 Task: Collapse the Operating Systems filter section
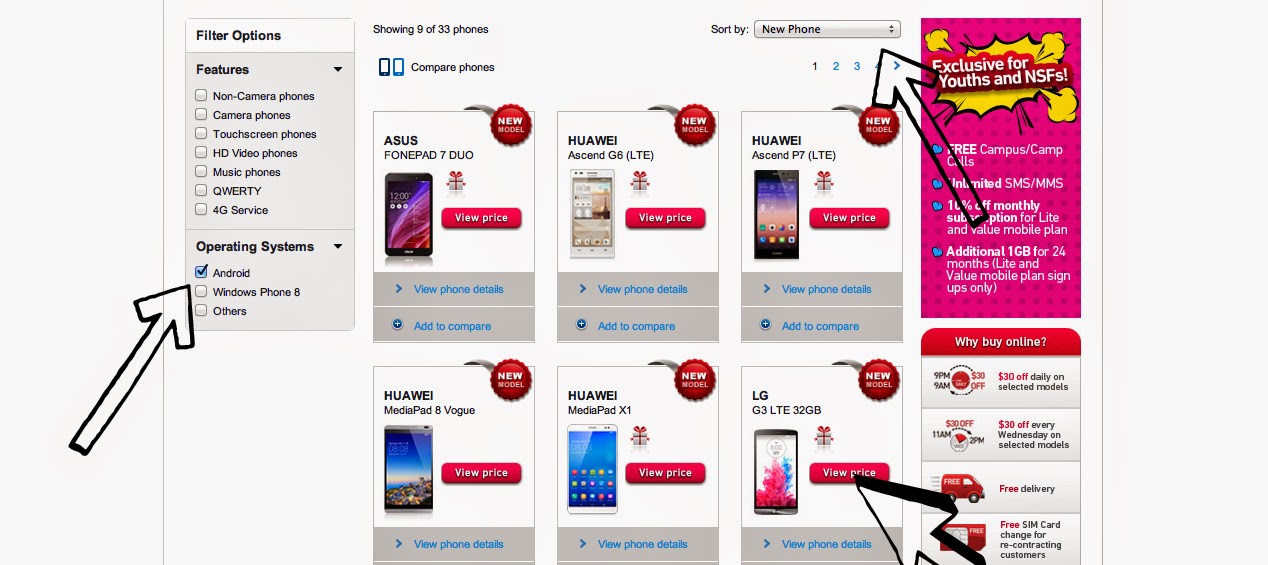pos(338,247)
